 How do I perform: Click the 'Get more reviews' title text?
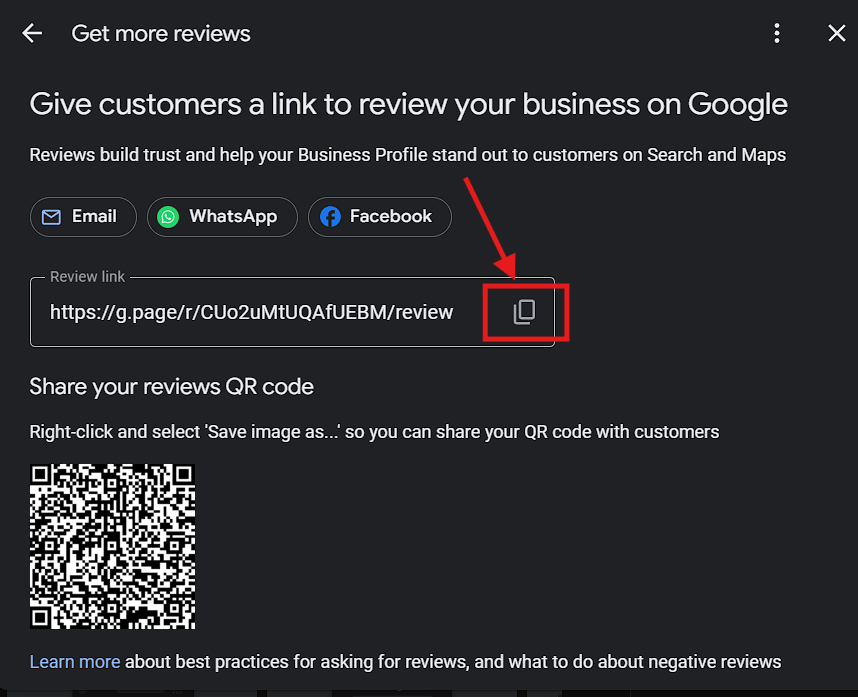click(x=161, y=34)
